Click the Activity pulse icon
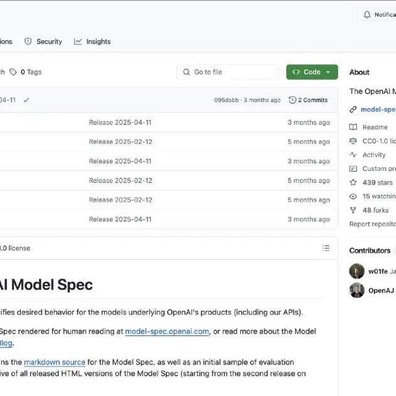 353,155
